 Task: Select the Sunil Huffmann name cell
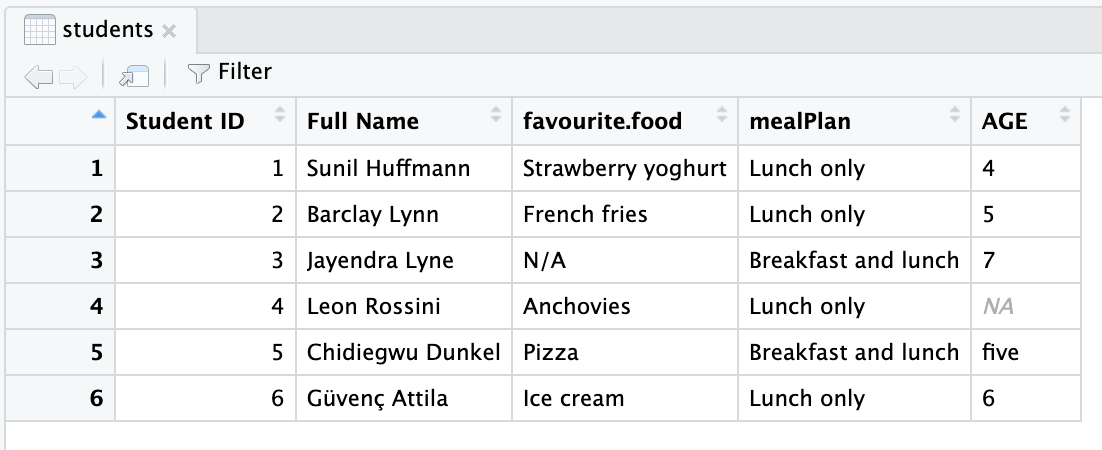coord(389,169)
